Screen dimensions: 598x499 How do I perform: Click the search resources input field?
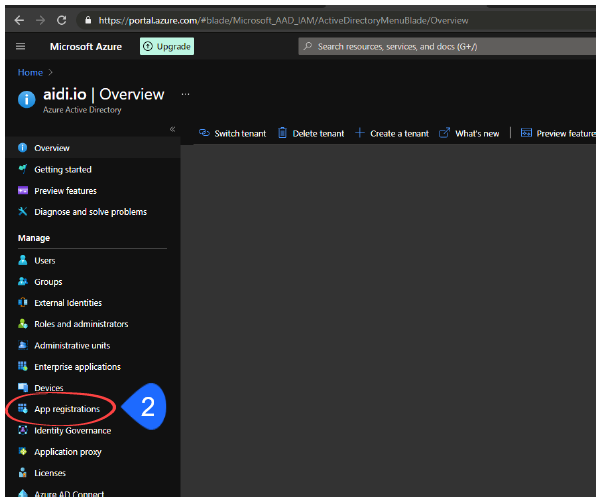point(447,46)
